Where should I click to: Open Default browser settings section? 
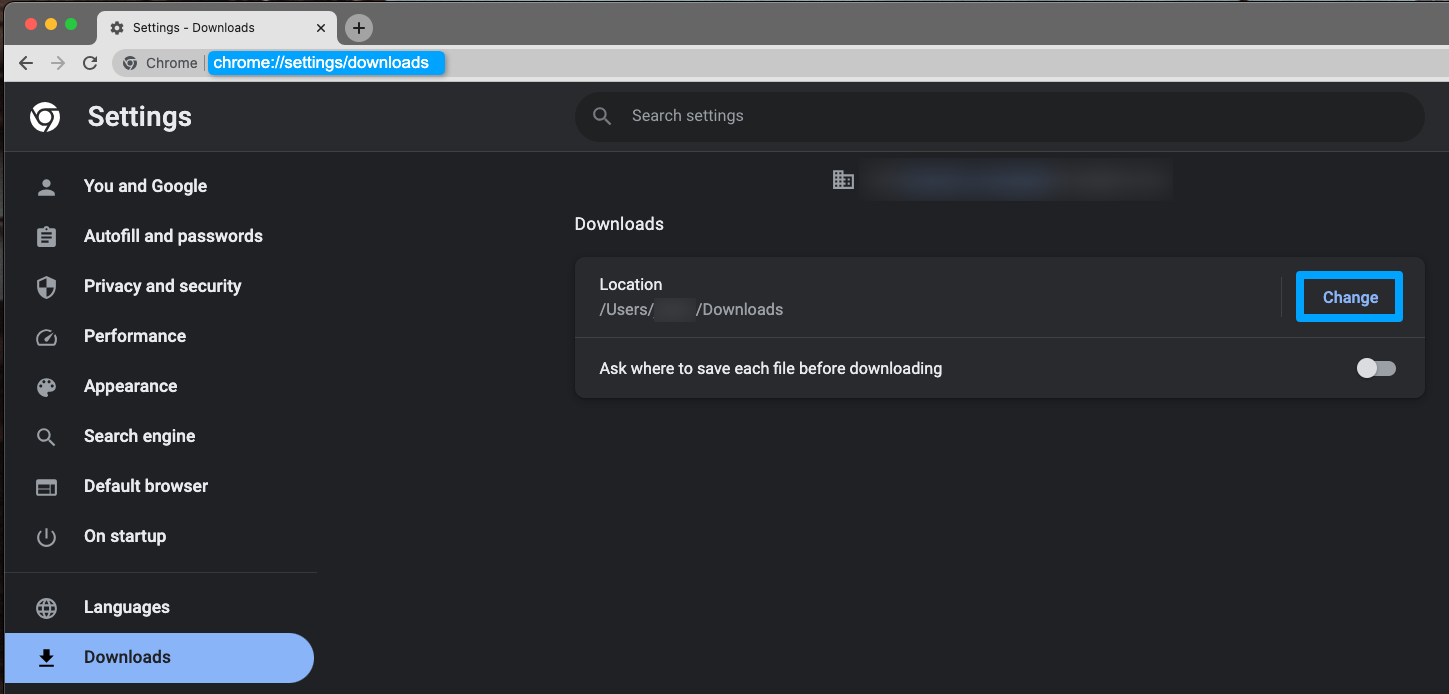pyautogui.click(x=146, y=486)
